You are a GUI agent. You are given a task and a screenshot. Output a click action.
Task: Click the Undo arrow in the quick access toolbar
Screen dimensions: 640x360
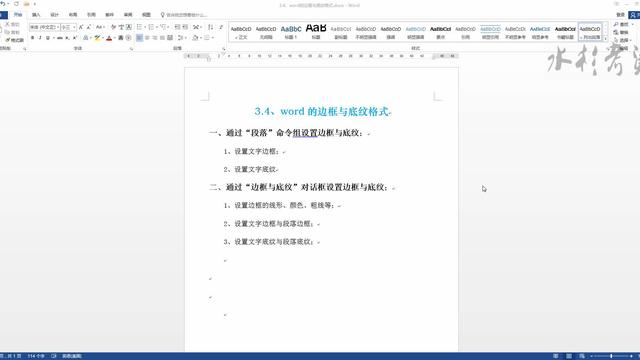2,4
